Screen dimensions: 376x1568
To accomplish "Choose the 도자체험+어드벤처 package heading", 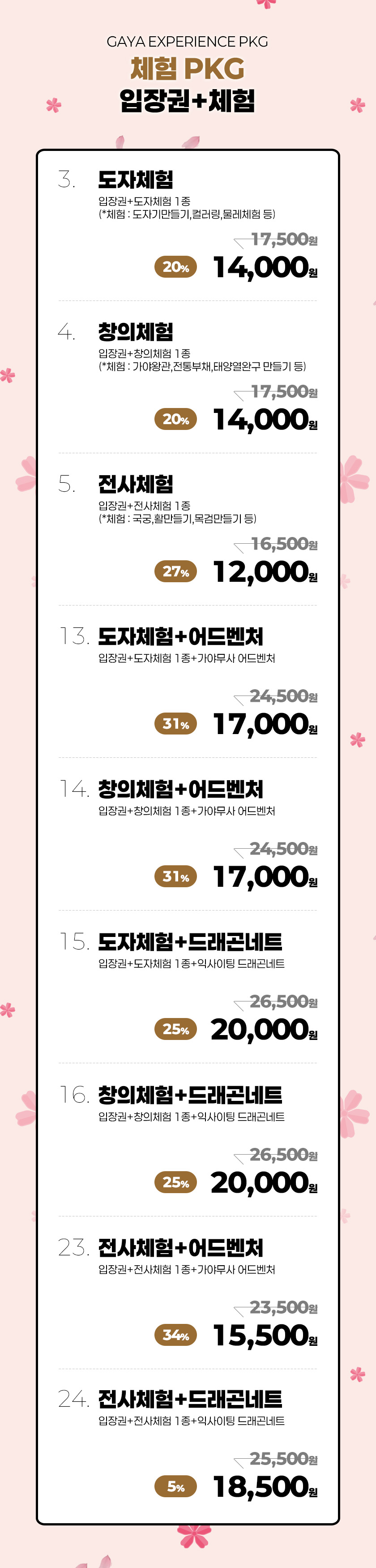I will tap(181, 637).
